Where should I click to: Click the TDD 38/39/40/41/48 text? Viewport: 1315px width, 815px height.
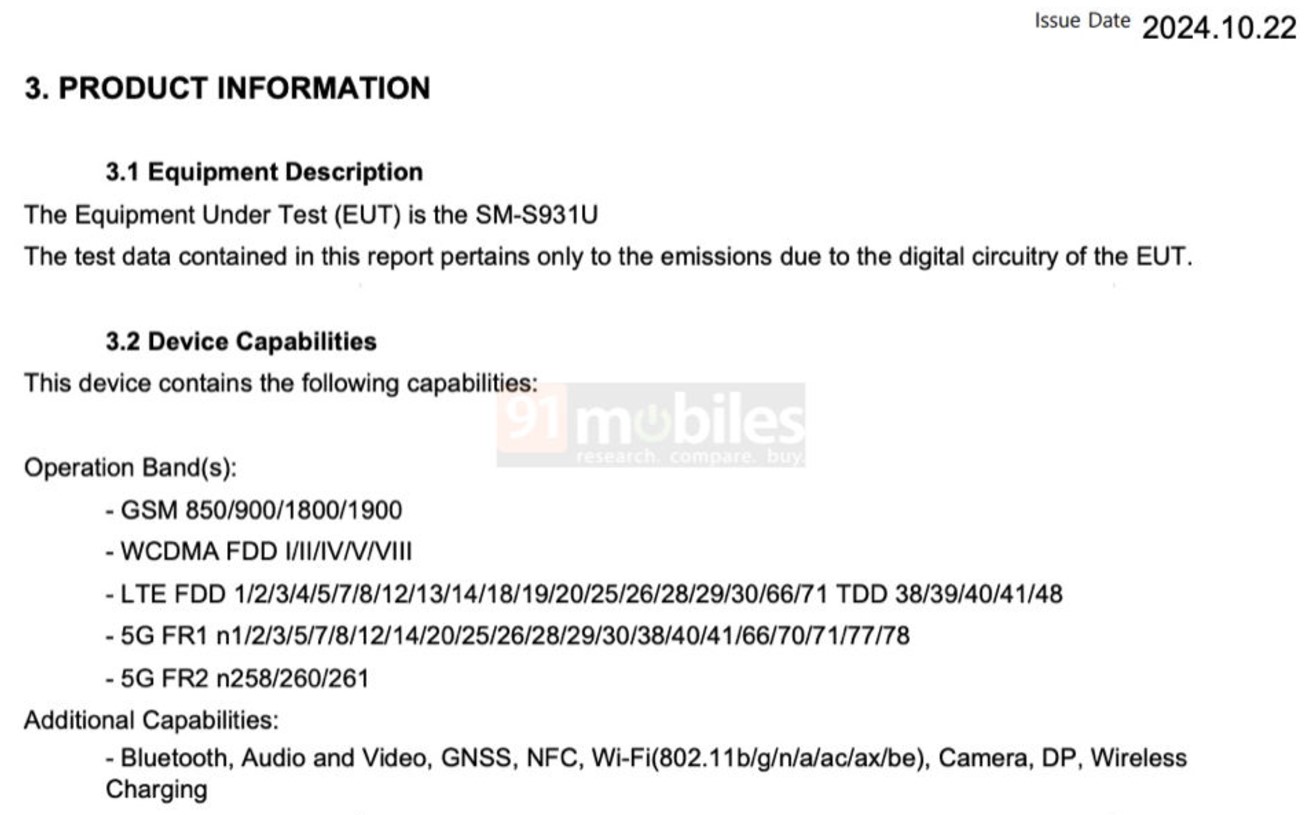coord(949,594)
